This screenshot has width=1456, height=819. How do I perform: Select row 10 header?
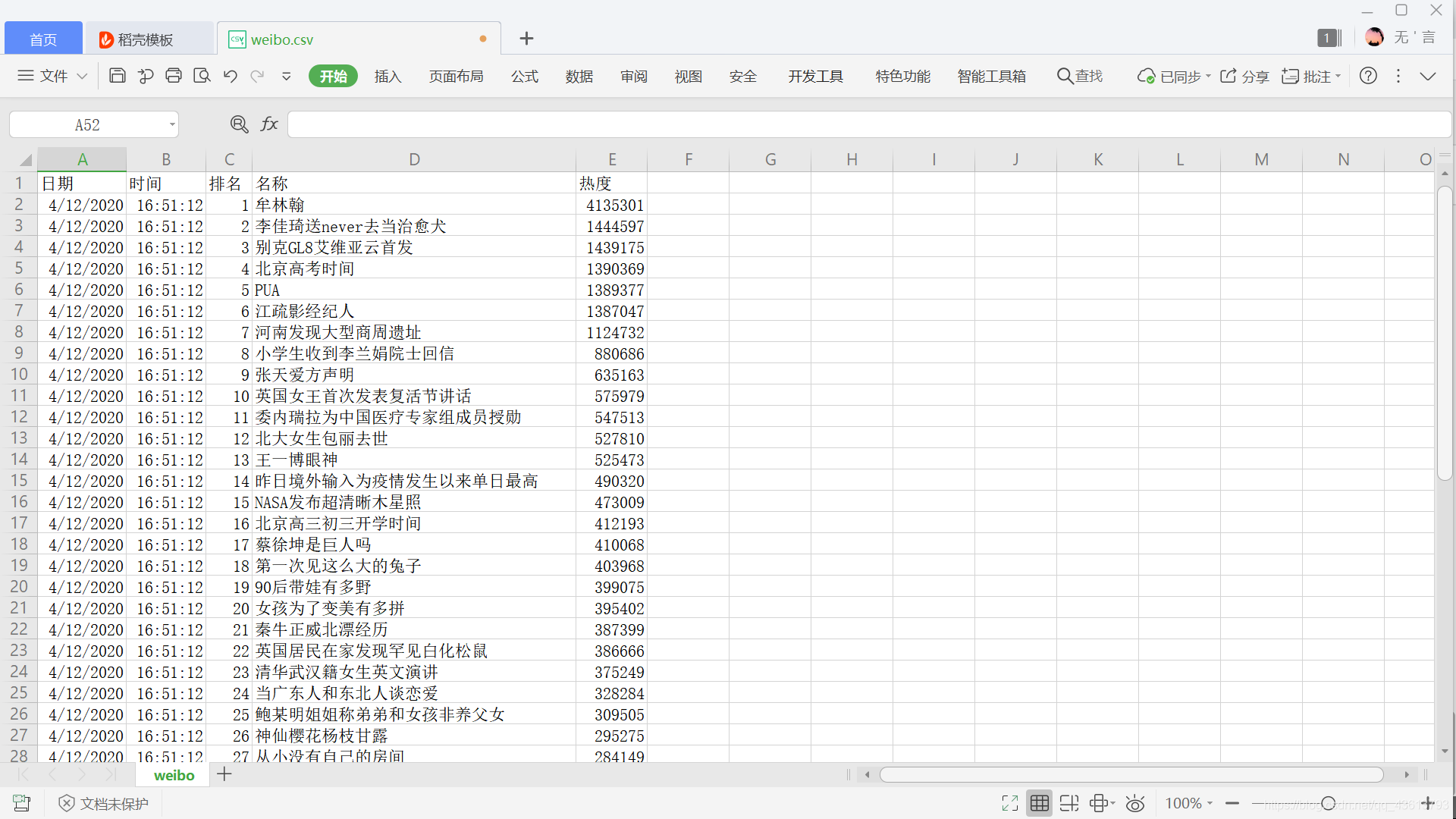[x=19, y=375]
